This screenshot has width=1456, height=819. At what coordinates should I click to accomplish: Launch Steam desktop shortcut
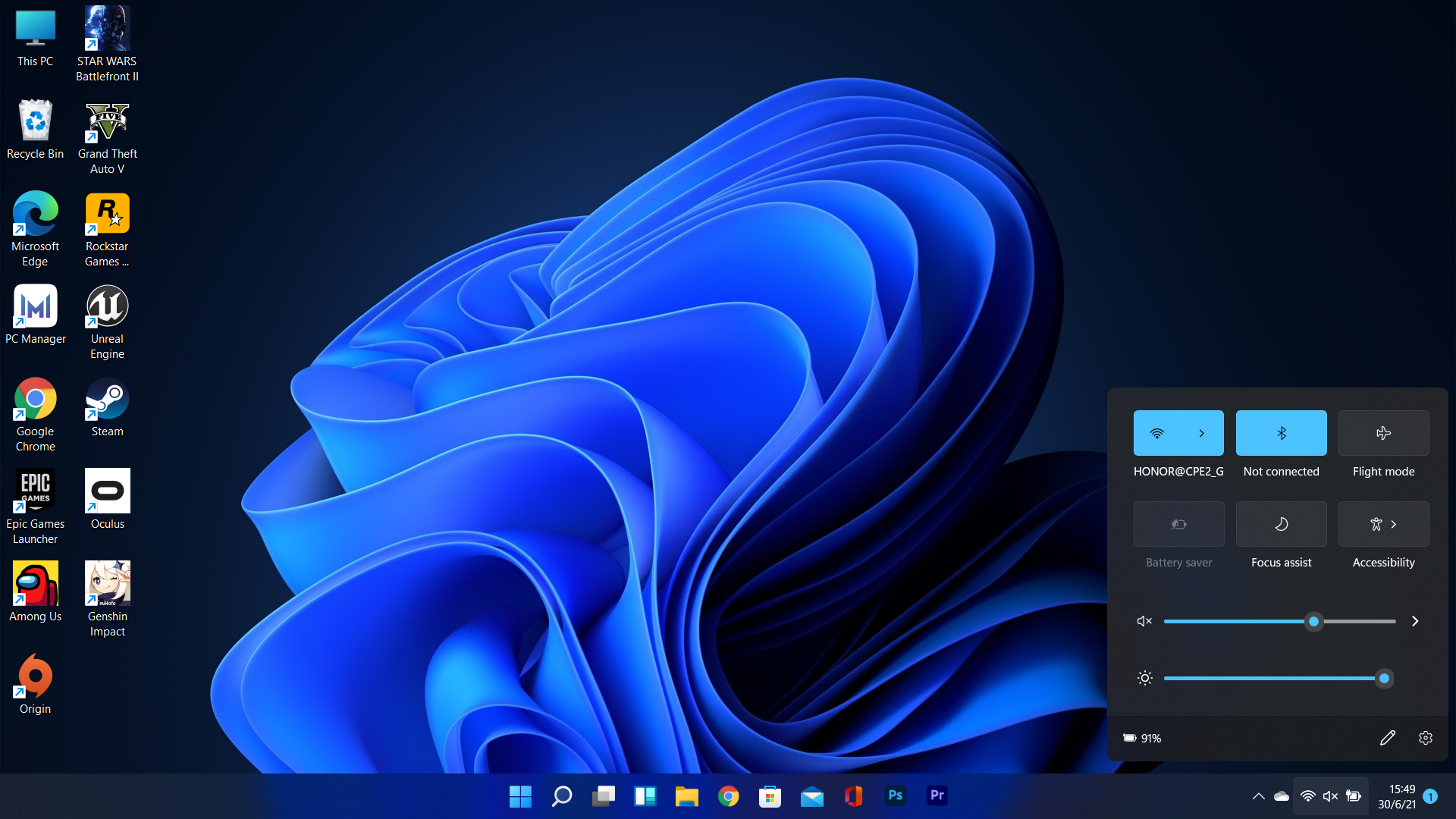[107, 407]
